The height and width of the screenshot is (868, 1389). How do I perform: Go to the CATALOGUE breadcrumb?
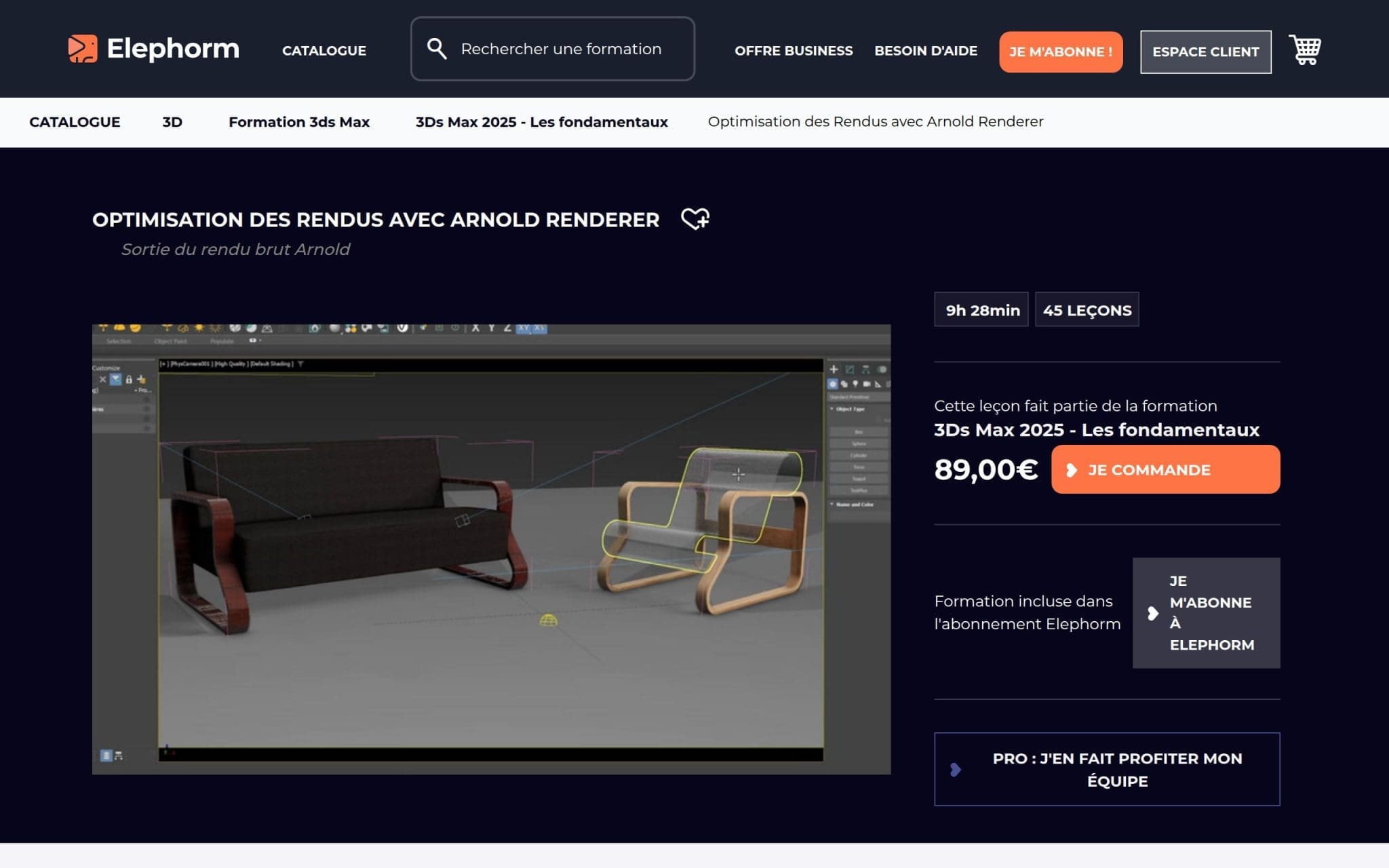point(75,122)
